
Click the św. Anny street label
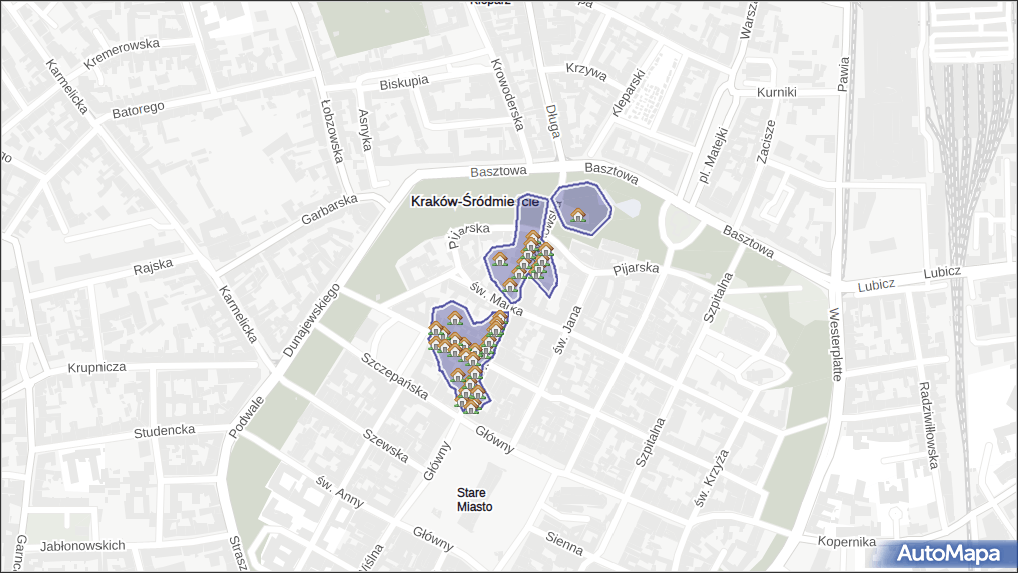tap(340, 491)
